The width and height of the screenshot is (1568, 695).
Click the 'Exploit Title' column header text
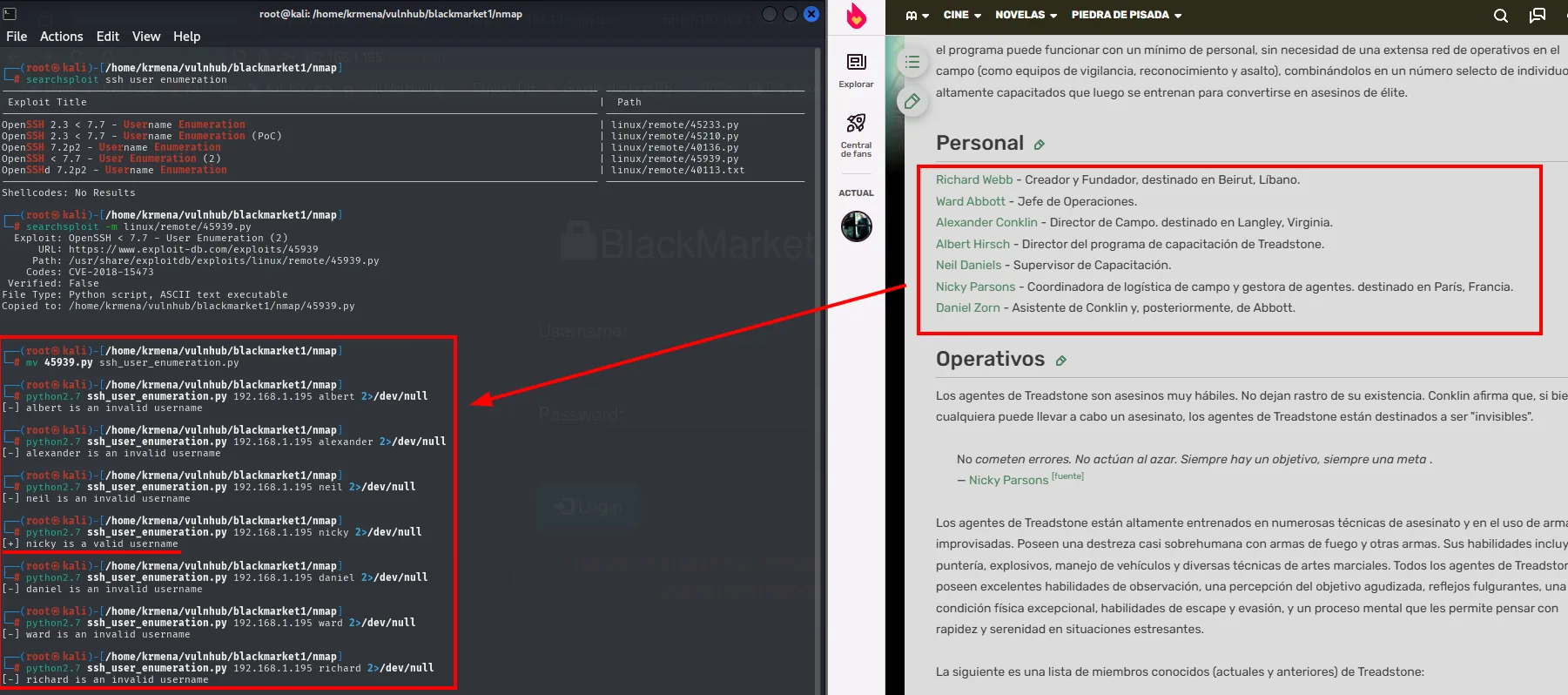pyautogui.click(x=47, y=102)
